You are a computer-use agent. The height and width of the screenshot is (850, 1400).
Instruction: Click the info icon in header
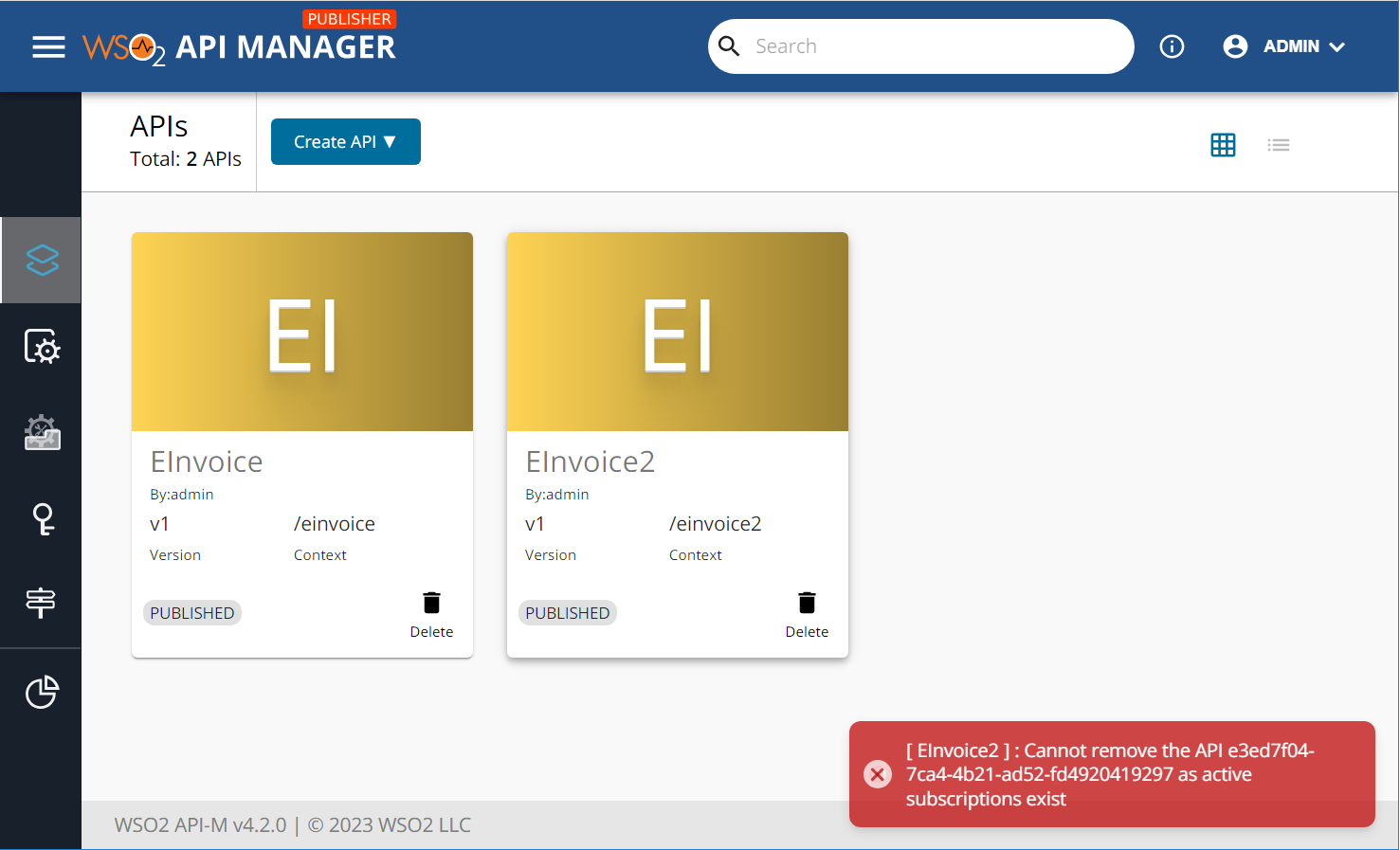coord(1172,46)
